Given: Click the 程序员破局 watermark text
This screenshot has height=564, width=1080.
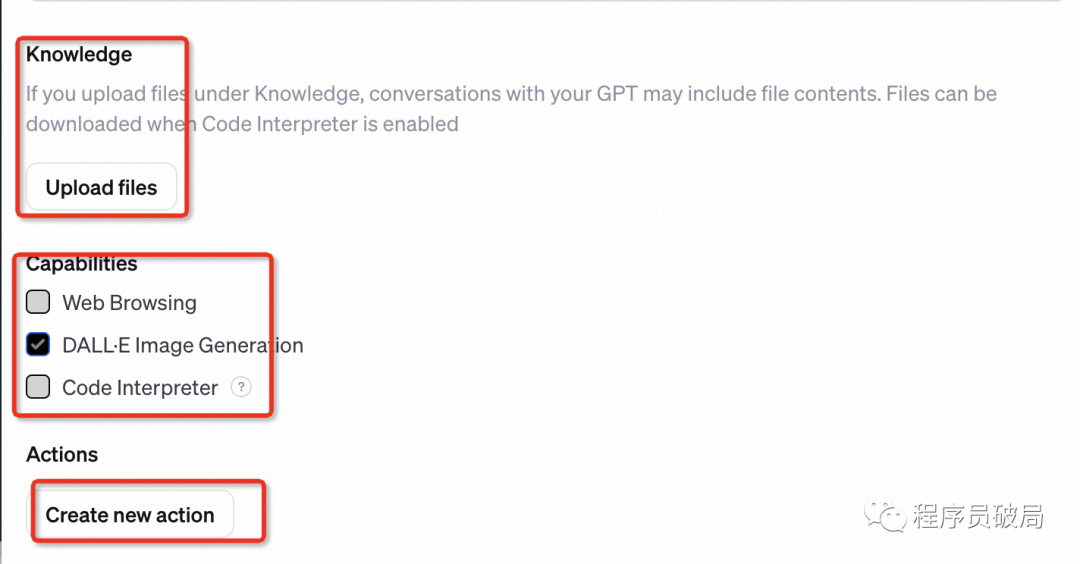Looking at the screenshot, I should [x=978, y=516].
